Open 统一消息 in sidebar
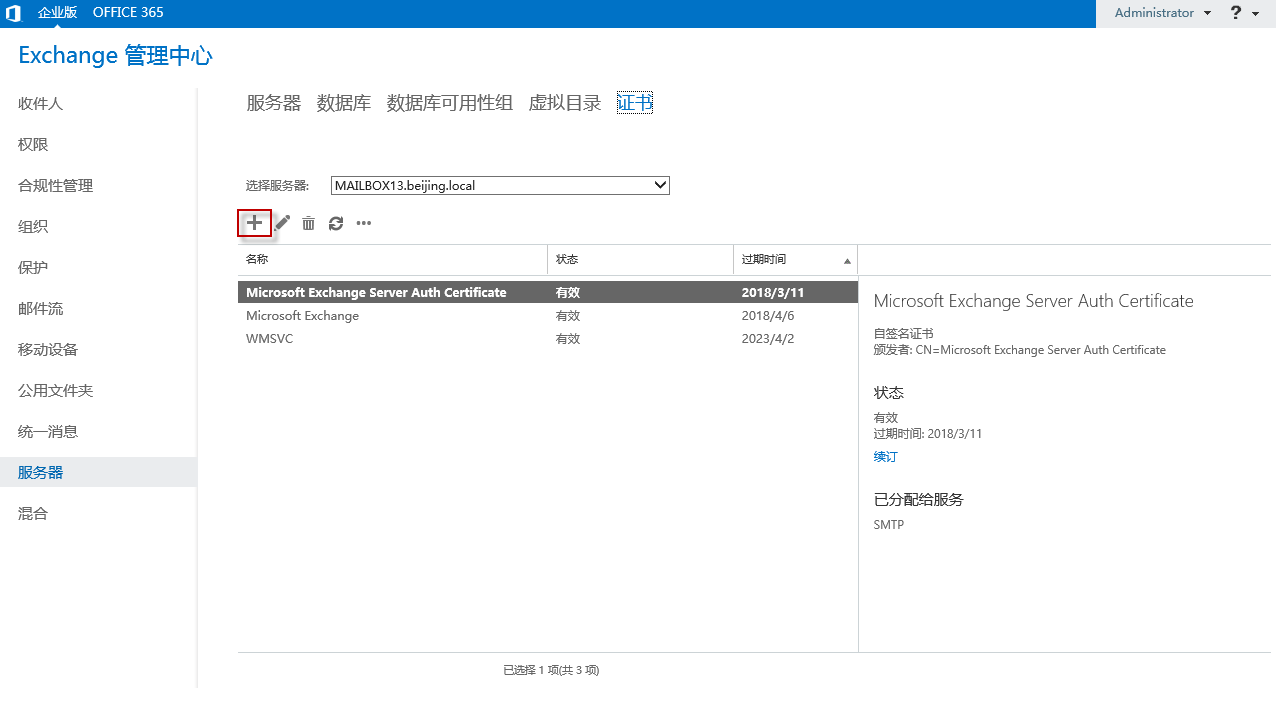 point(48,432)
